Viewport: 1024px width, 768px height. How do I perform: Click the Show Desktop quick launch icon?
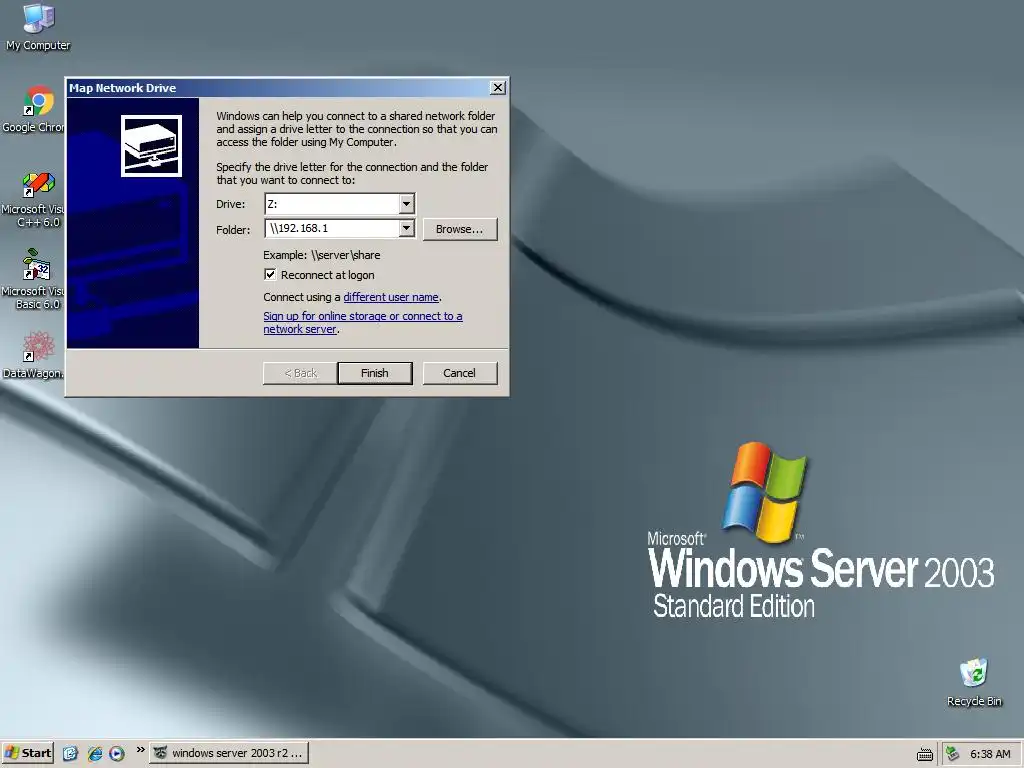pyautogui.click(x=71, y=753)
